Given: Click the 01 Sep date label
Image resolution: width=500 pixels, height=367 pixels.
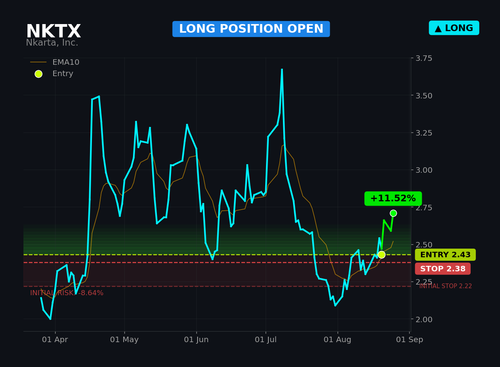Looking at the screenshot, I should (x=409, y=340).
